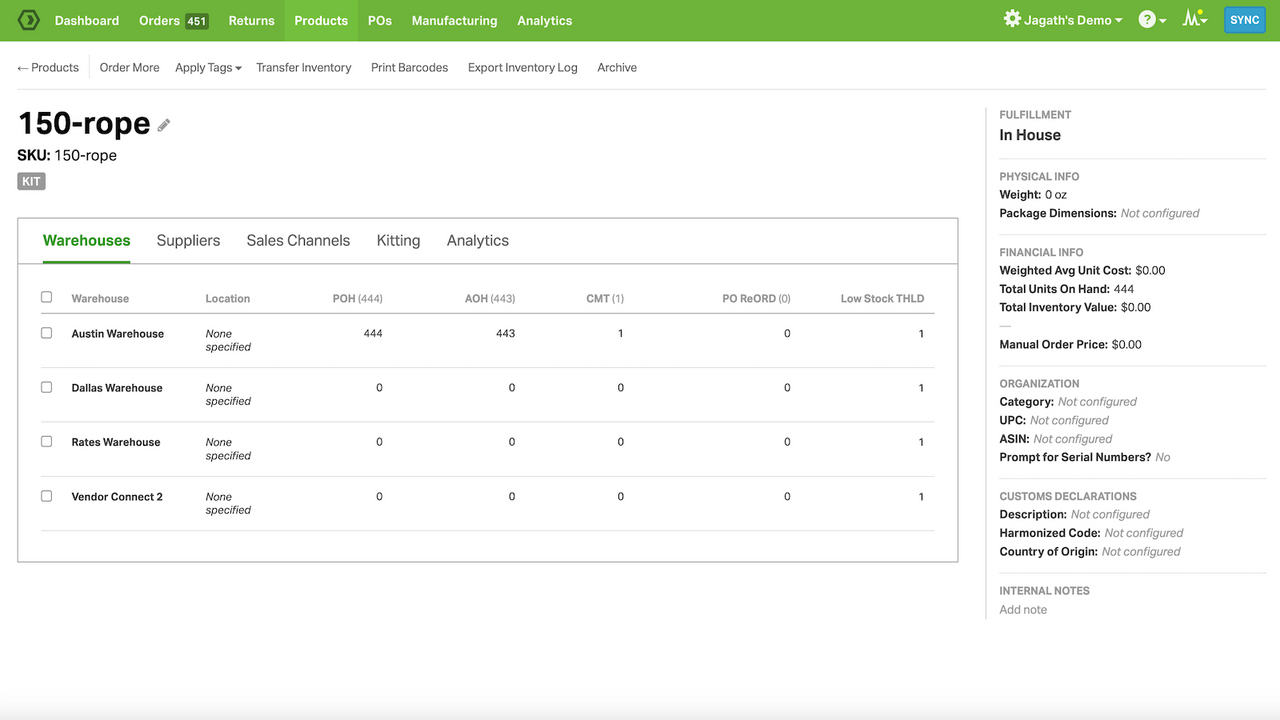Check the Rates Warehouse row checkbox

point(46,441)
